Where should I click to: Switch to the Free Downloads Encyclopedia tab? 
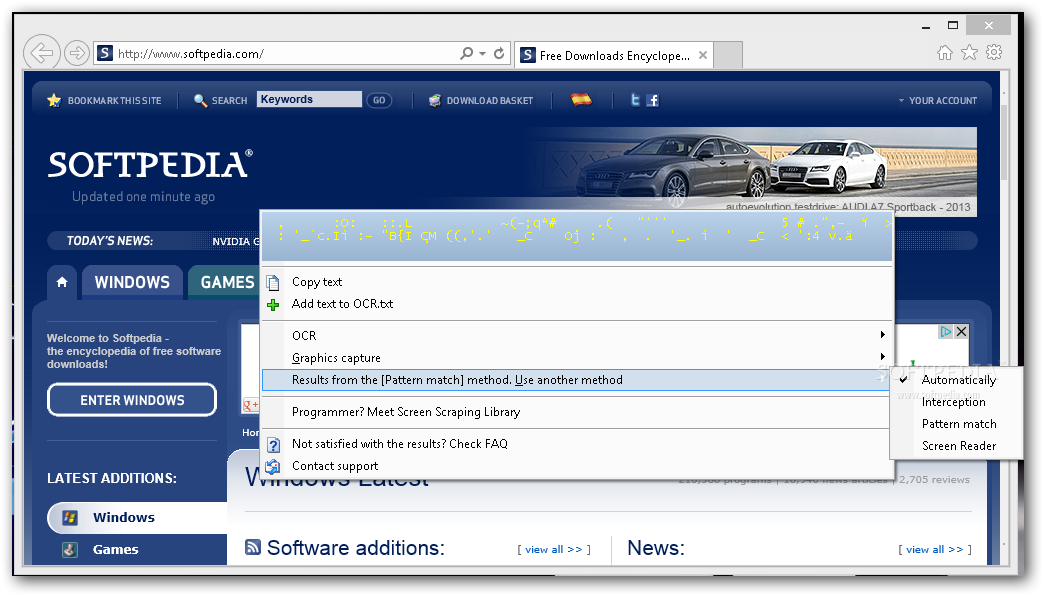[614, 55]
